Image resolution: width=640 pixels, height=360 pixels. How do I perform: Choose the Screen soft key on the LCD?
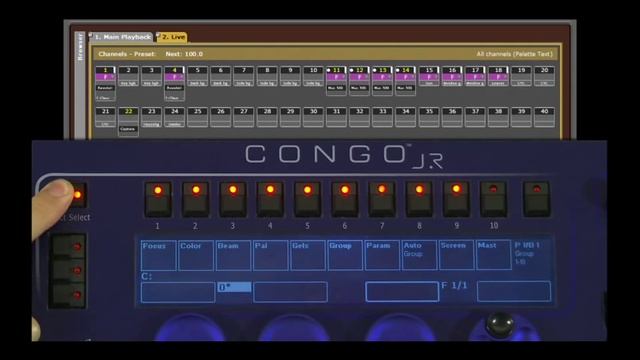coord(456,255)
